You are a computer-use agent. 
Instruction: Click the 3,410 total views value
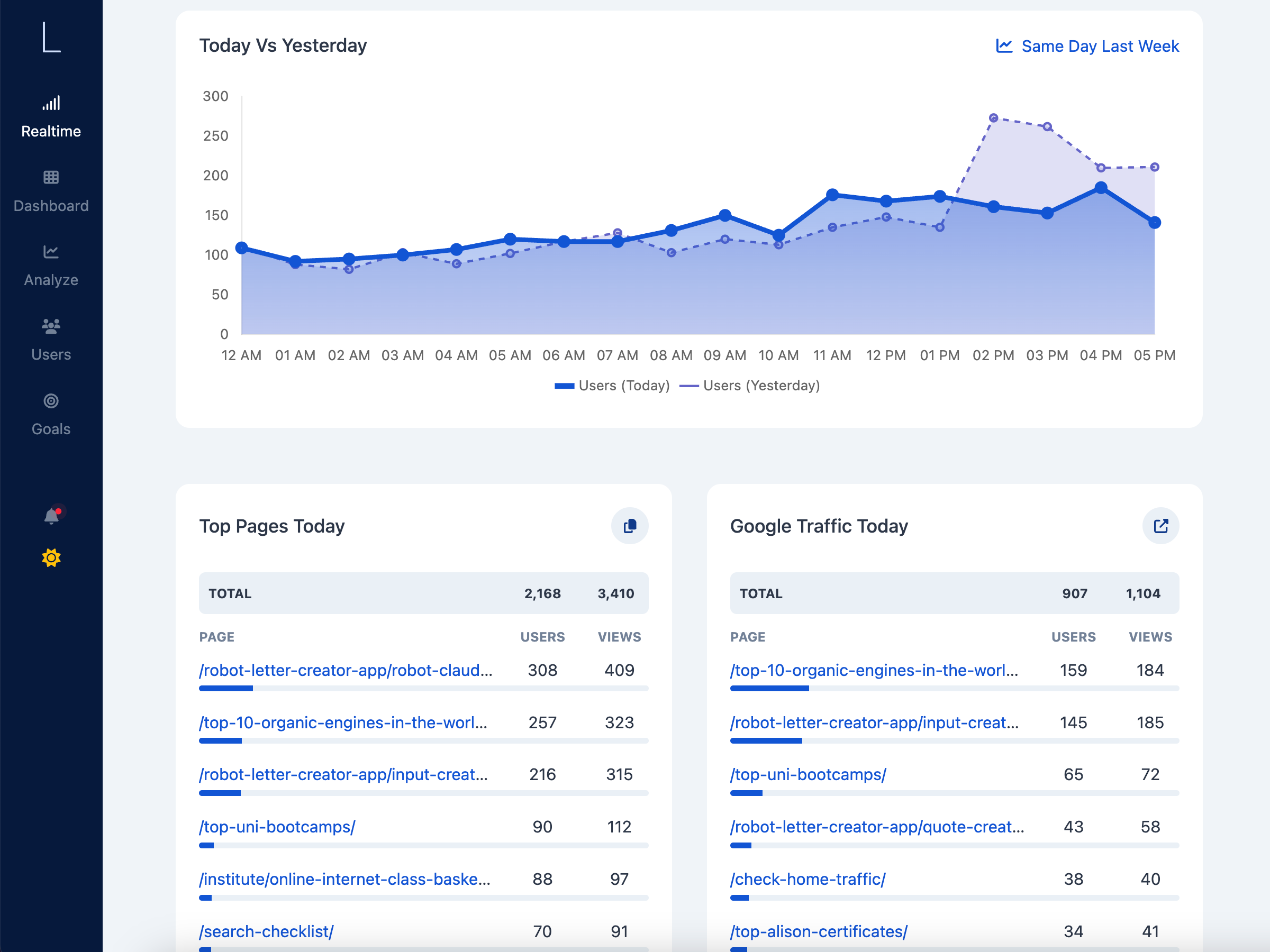(x=616, y=593)
